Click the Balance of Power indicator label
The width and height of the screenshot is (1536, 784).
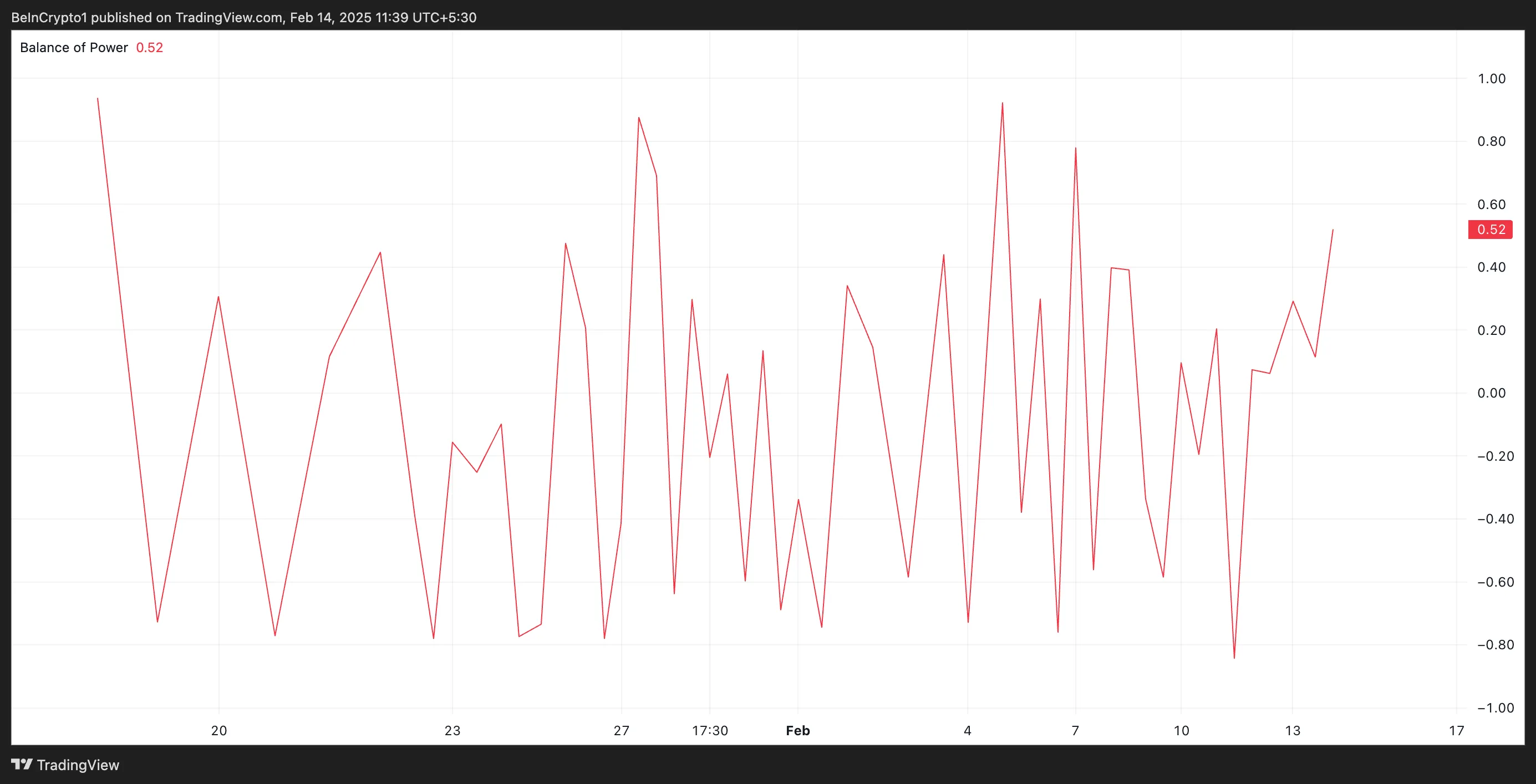point(74,48)
